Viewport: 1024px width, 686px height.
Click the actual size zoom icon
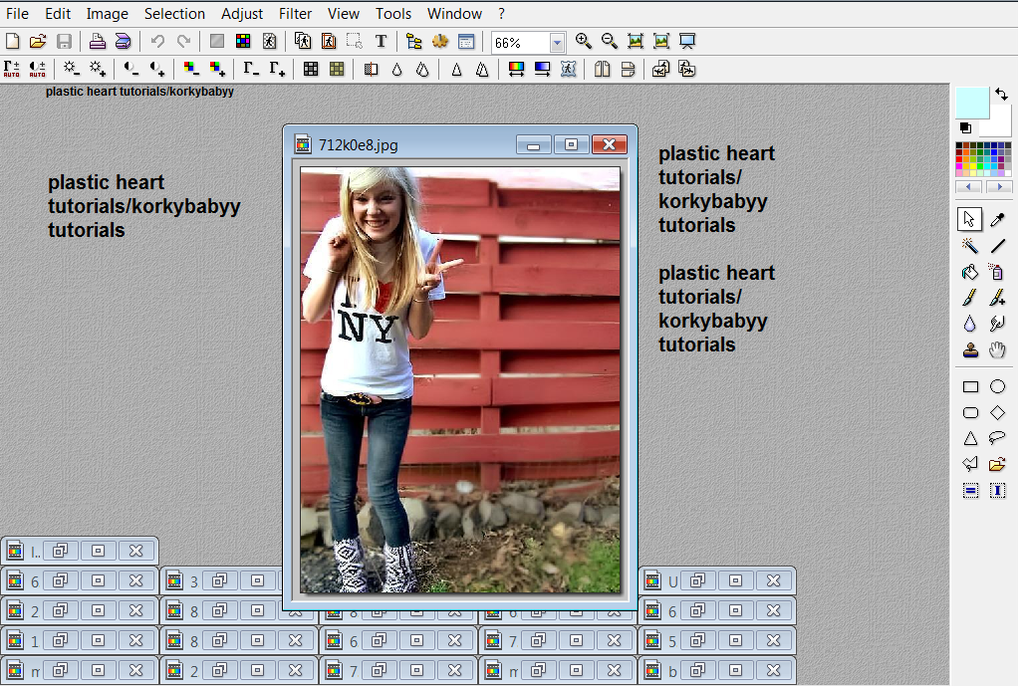click(635, 41)
